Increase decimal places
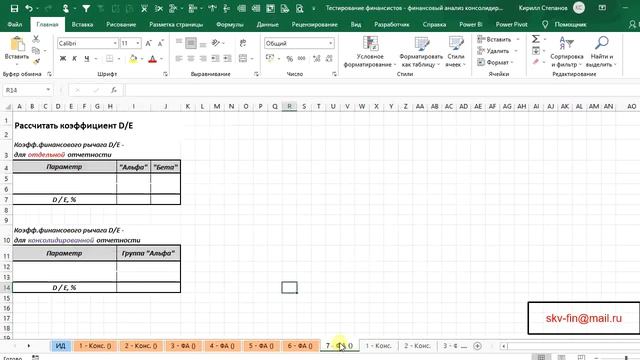This screenshot has height=360, width=640. (316, 59)
